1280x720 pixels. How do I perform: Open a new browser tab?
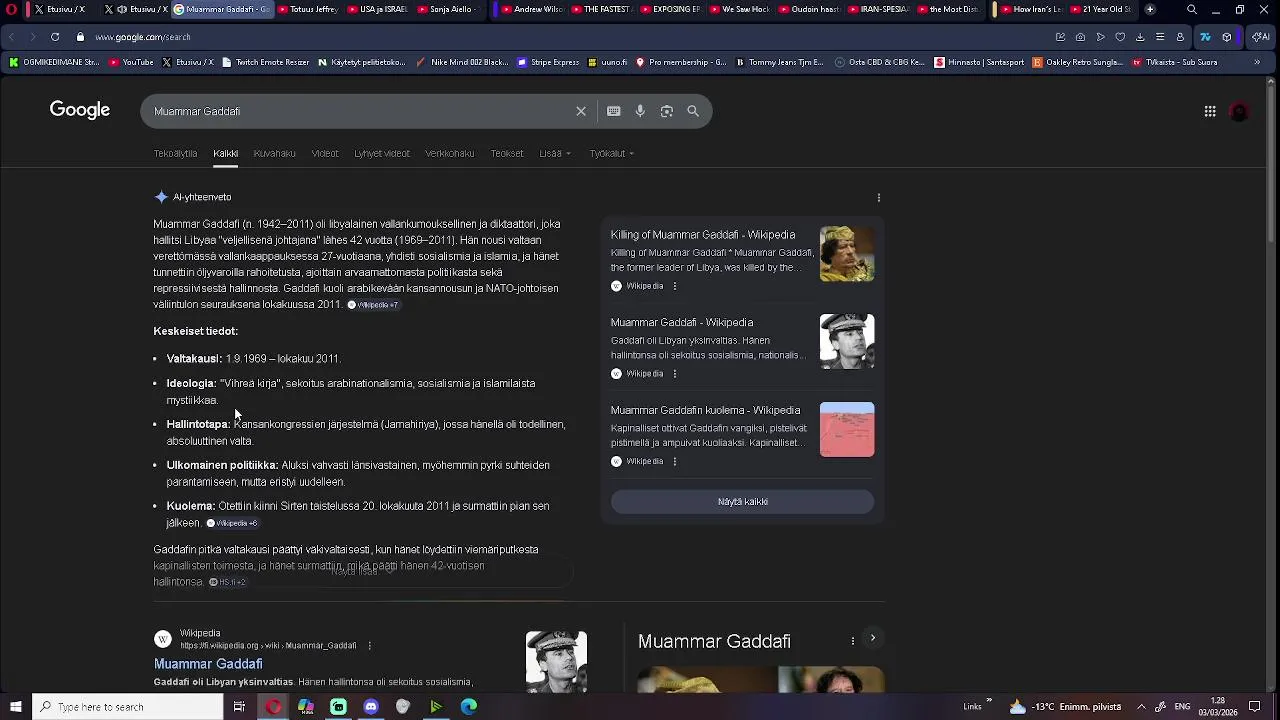coord(1150,9)
